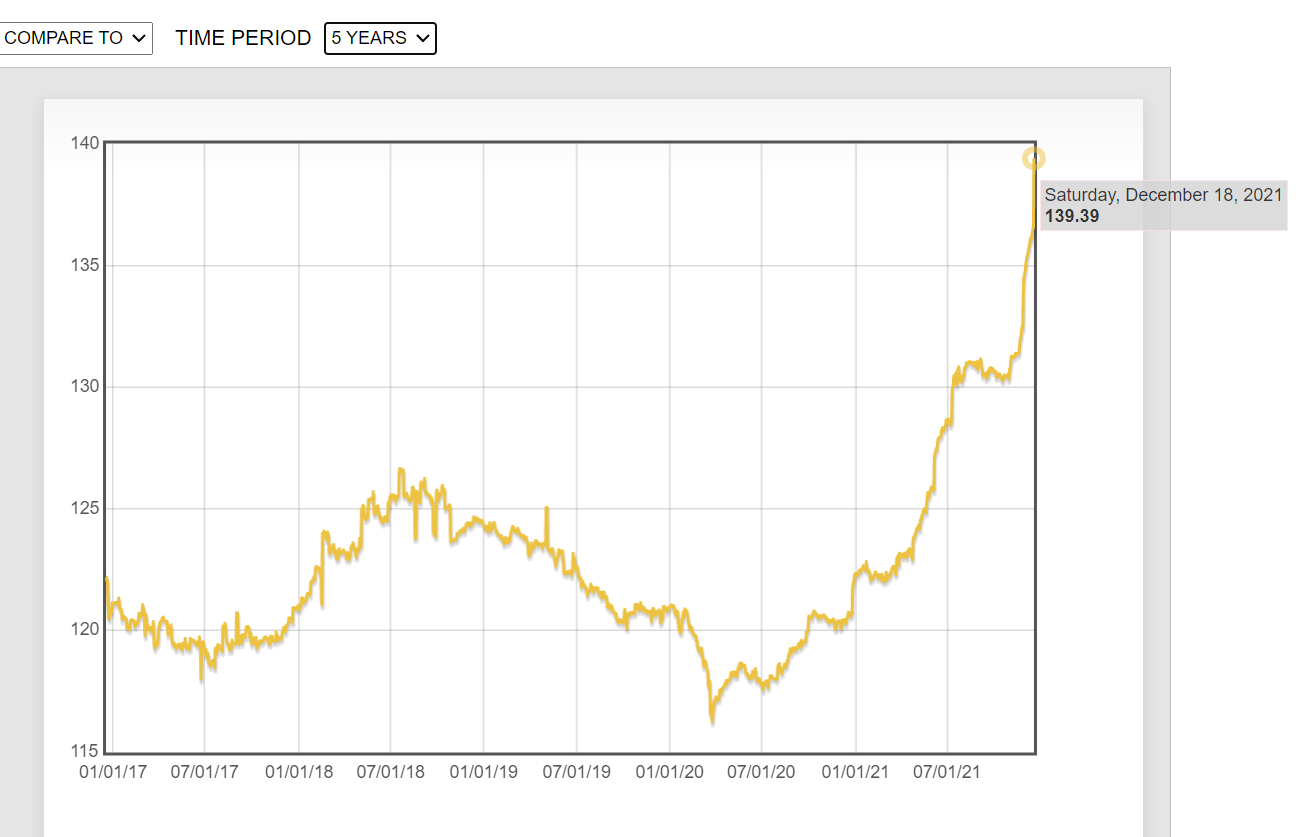Click the 07/01/19 x-axis date label

pos(576,773)
